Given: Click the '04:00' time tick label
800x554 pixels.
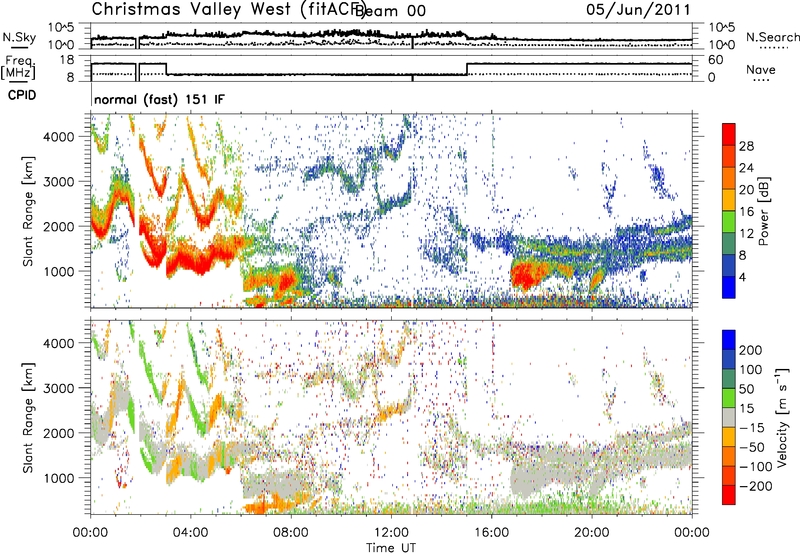Looking at the screenshot, I should coord(190,533).
